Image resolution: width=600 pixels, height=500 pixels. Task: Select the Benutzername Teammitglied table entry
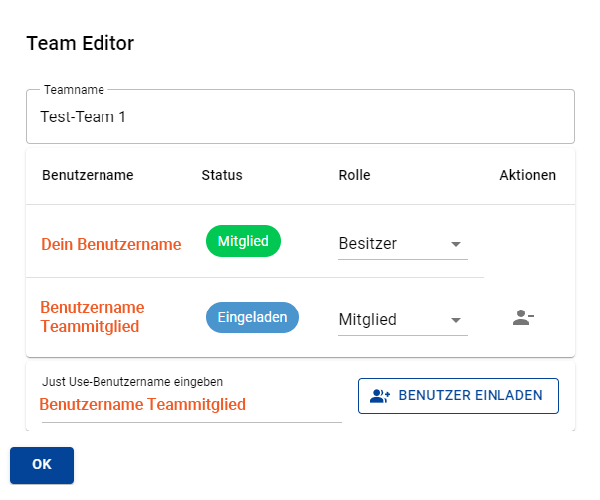coord(92,317)
